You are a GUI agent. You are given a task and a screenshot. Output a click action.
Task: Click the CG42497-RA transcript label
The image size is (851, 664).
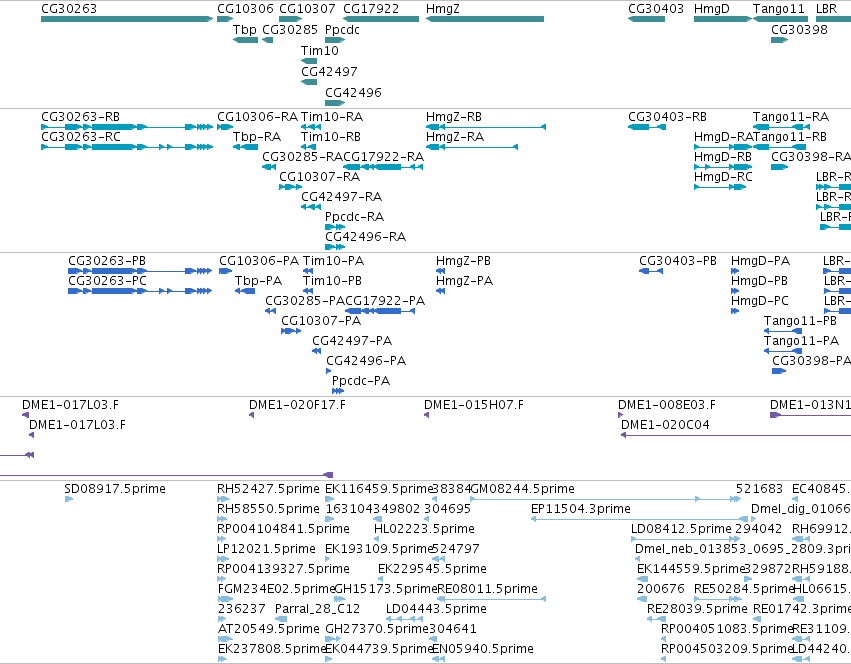[x=341, y=197]
